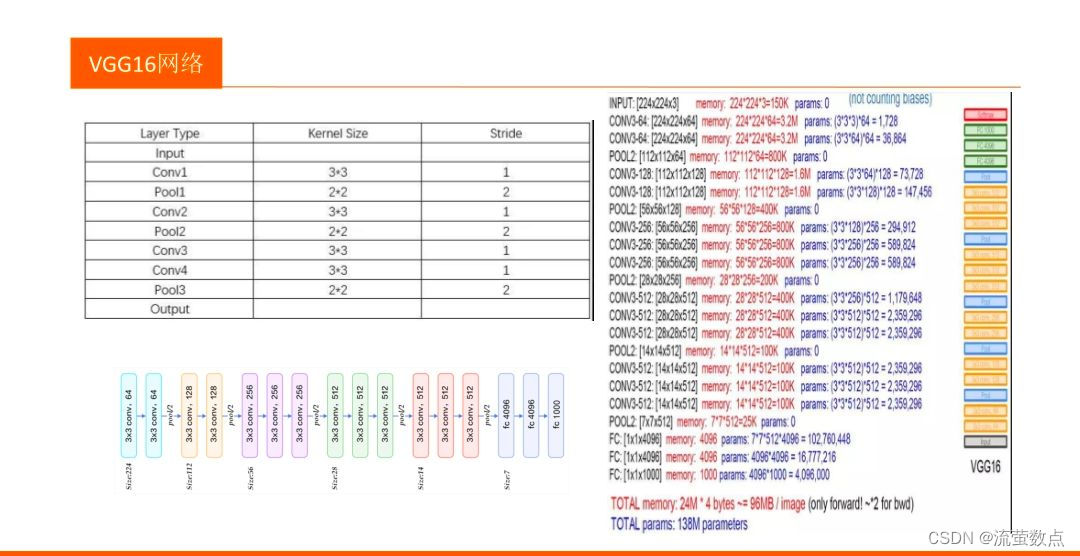Click the Pool3 cell in the table

(x=169, y=290)
